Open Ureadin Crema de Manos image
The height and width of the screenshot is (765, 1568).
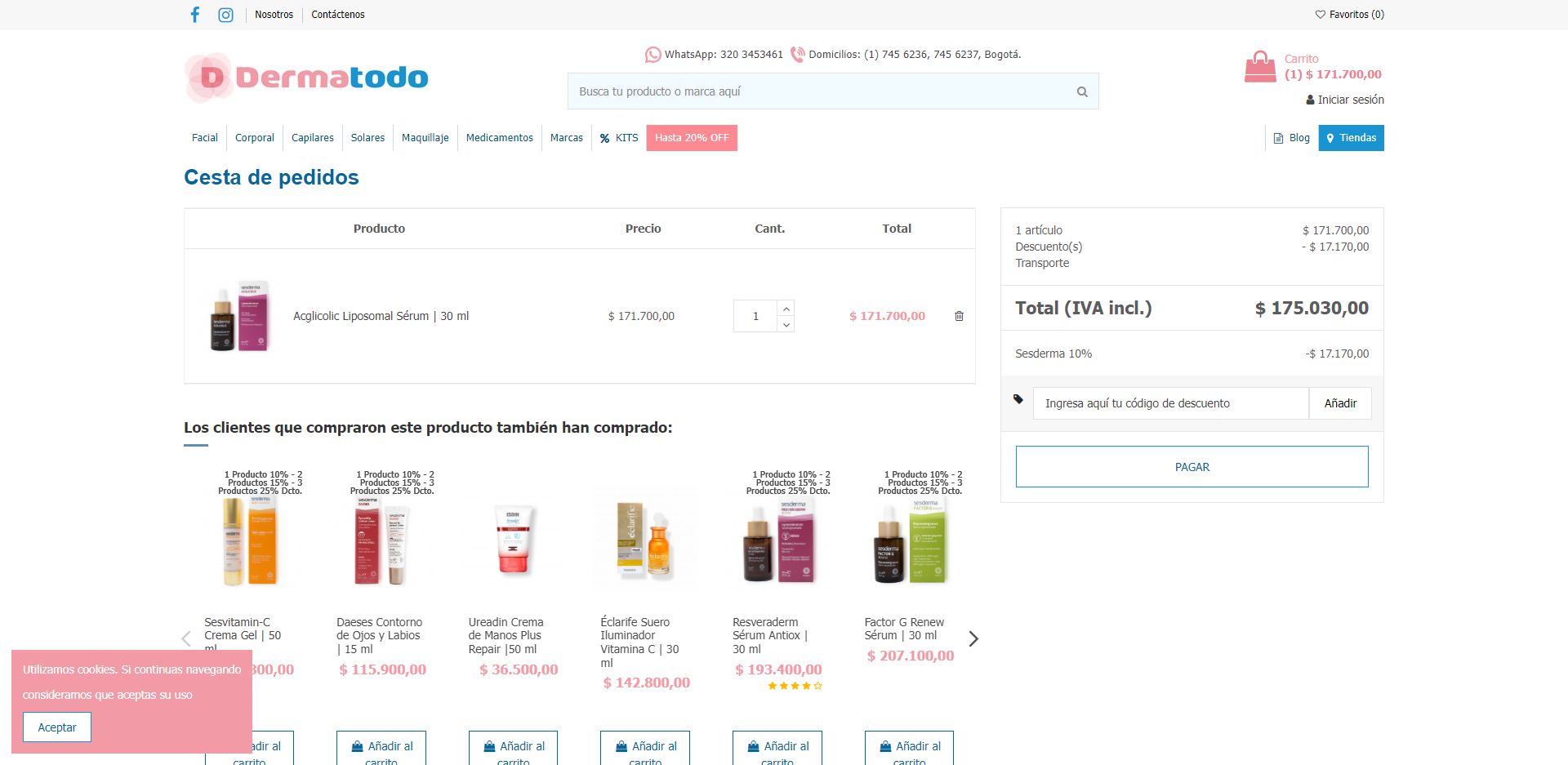(514, 539)
